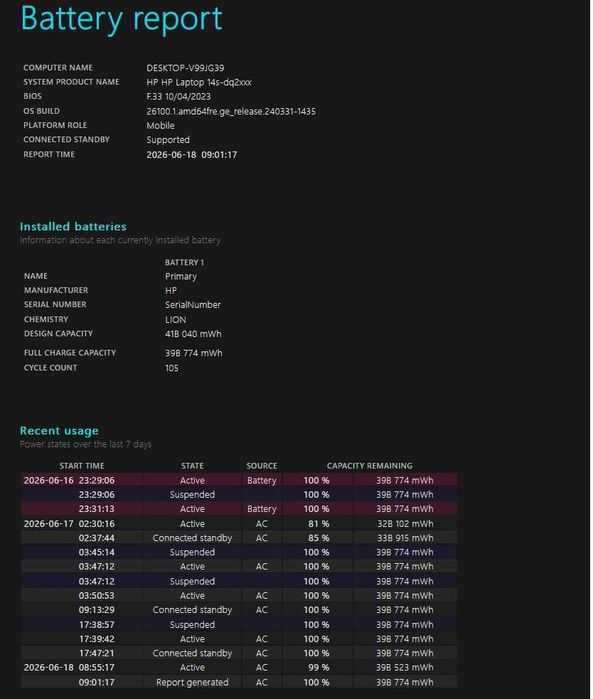593x699 pixels.
Task: Click the Installed batteries heading
Action: coord(73,226)
